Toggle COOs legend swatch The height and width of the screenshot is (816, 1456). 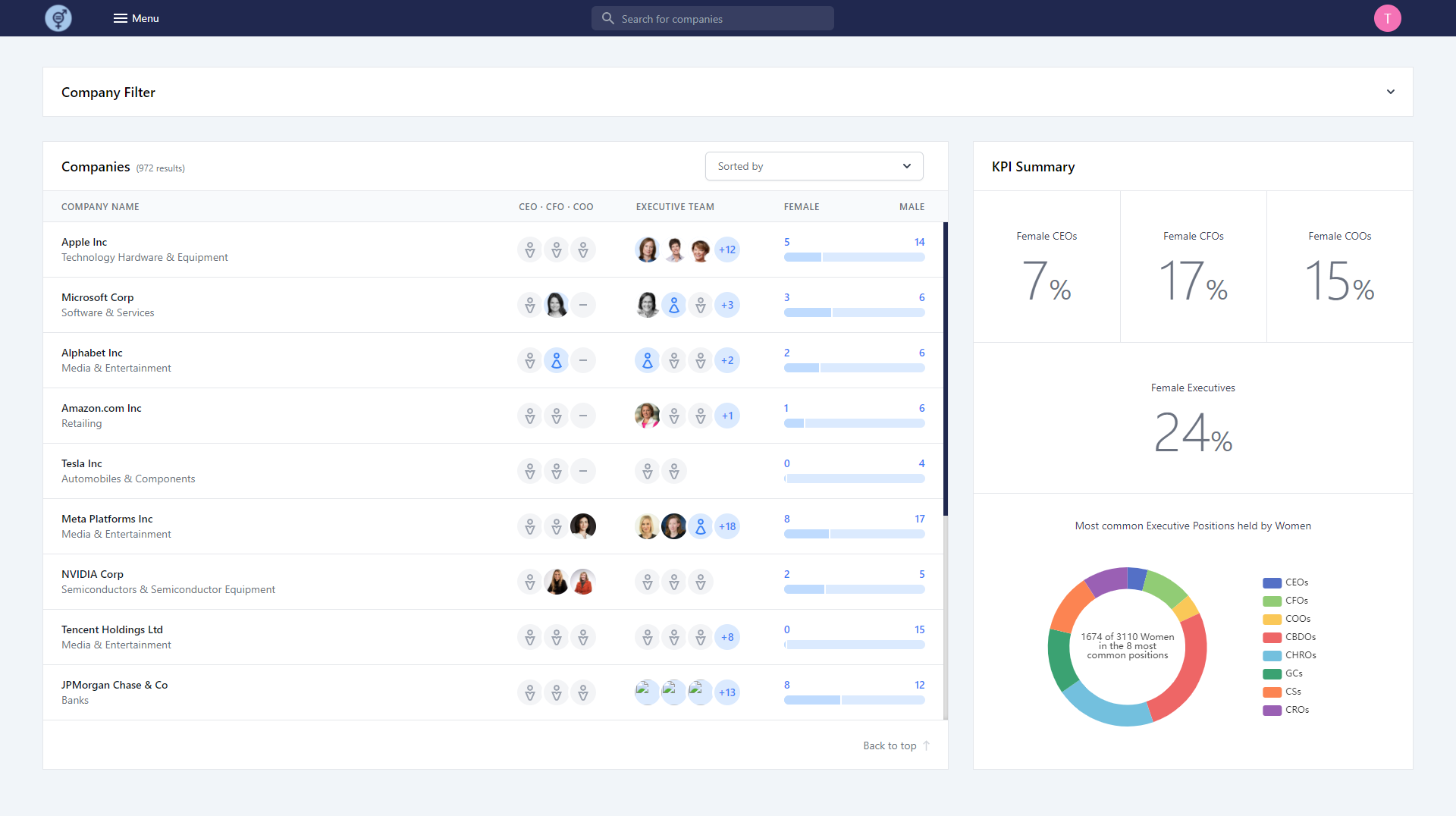pyautogui.click(x=1272, y=619)
